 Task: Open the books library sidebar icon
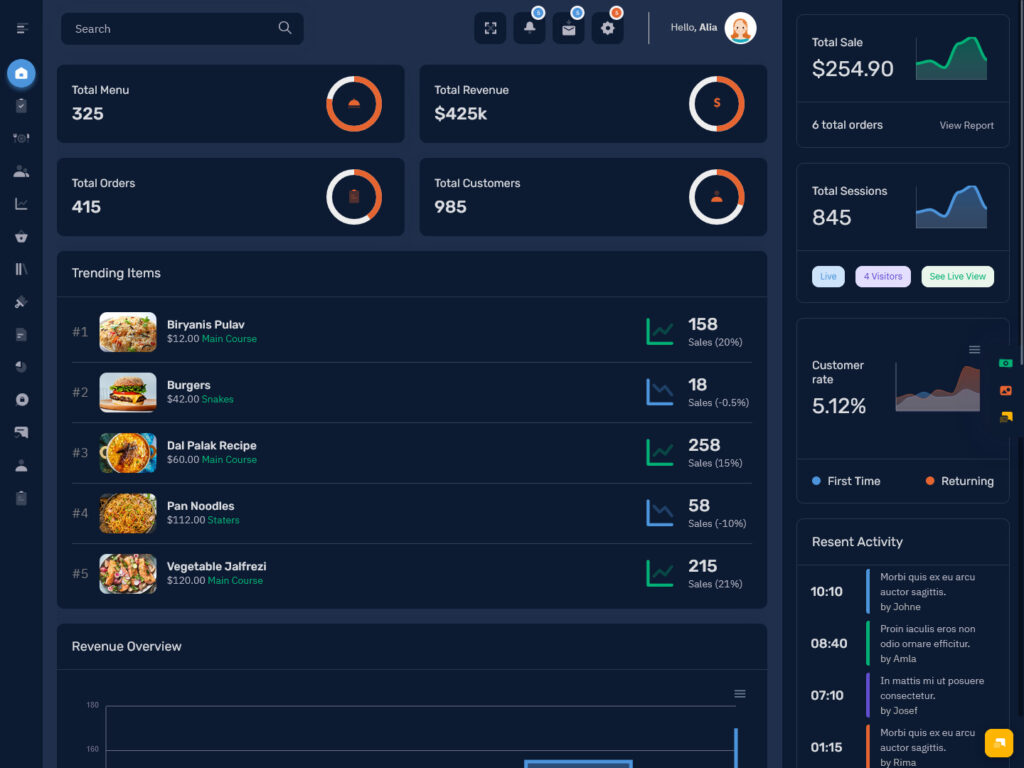pos(22,269)
